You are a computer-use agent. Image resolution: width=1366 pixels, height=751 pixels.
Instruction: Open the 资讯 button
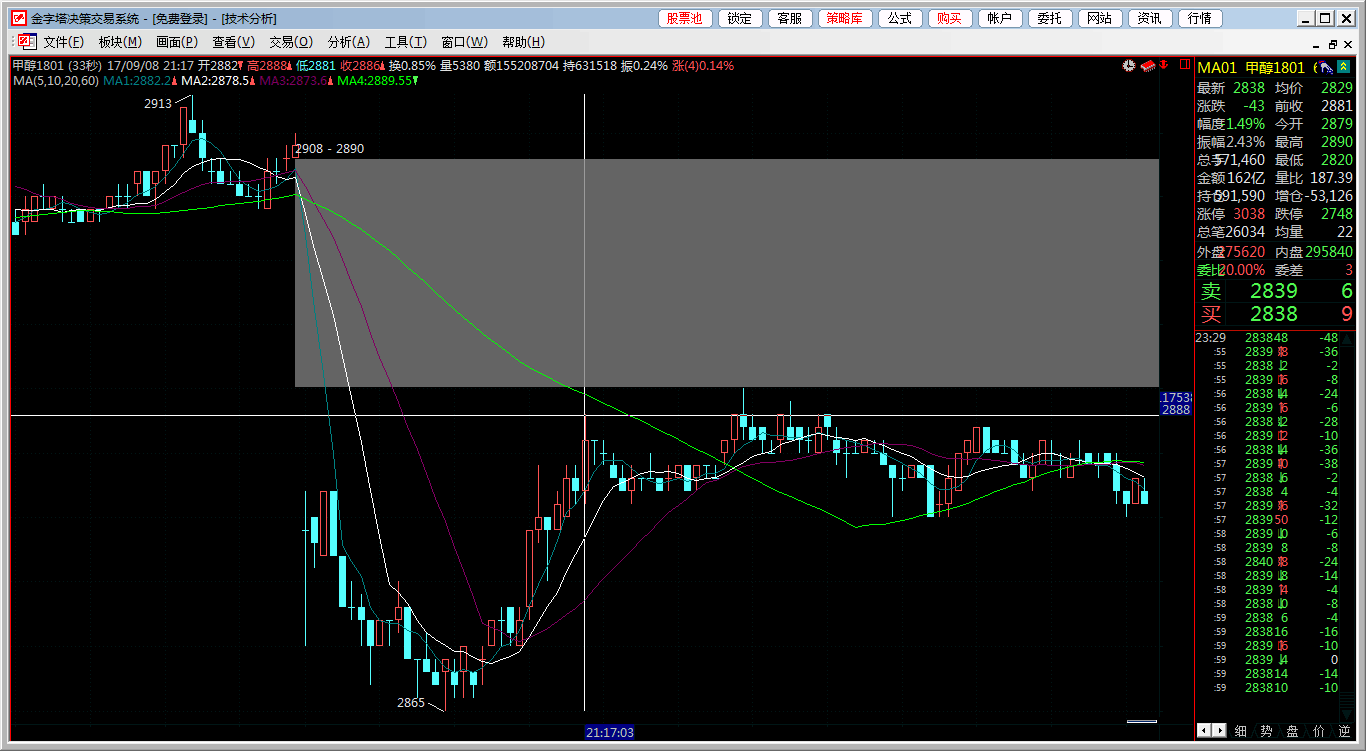click(x=1150, y=18)
